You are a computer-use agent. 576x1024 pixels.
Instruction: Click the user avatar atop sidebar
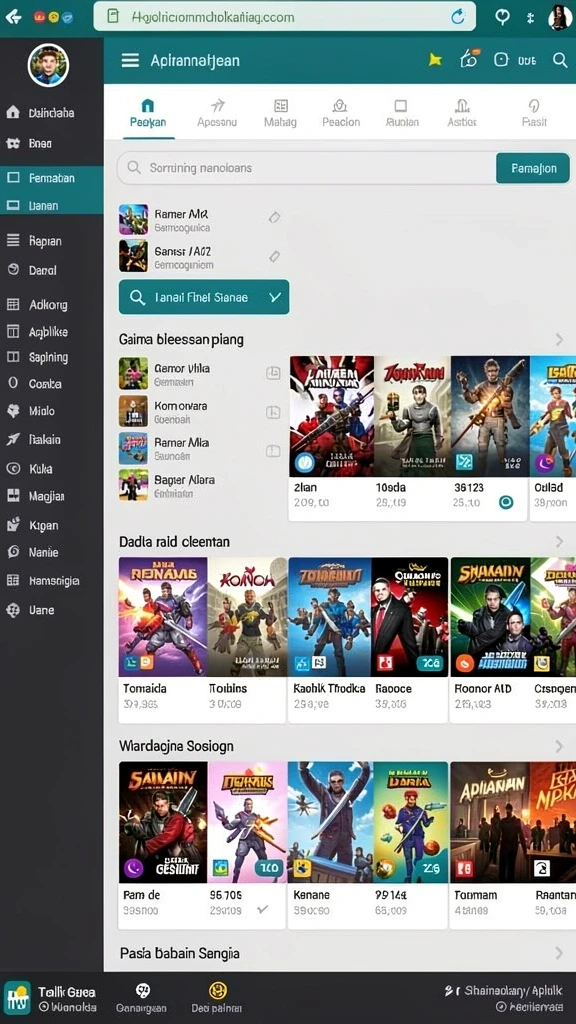(48, 65)
